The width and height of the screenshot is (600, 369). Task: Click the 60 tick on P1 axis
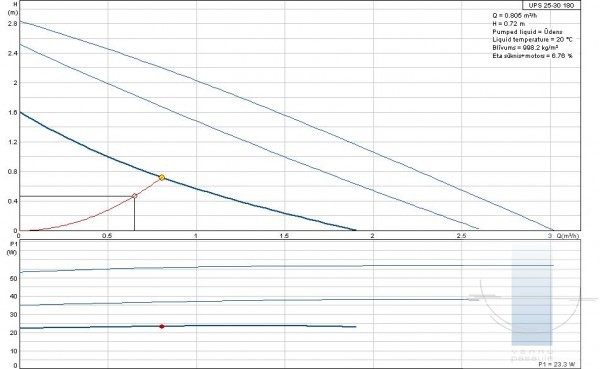pos(13,278)
